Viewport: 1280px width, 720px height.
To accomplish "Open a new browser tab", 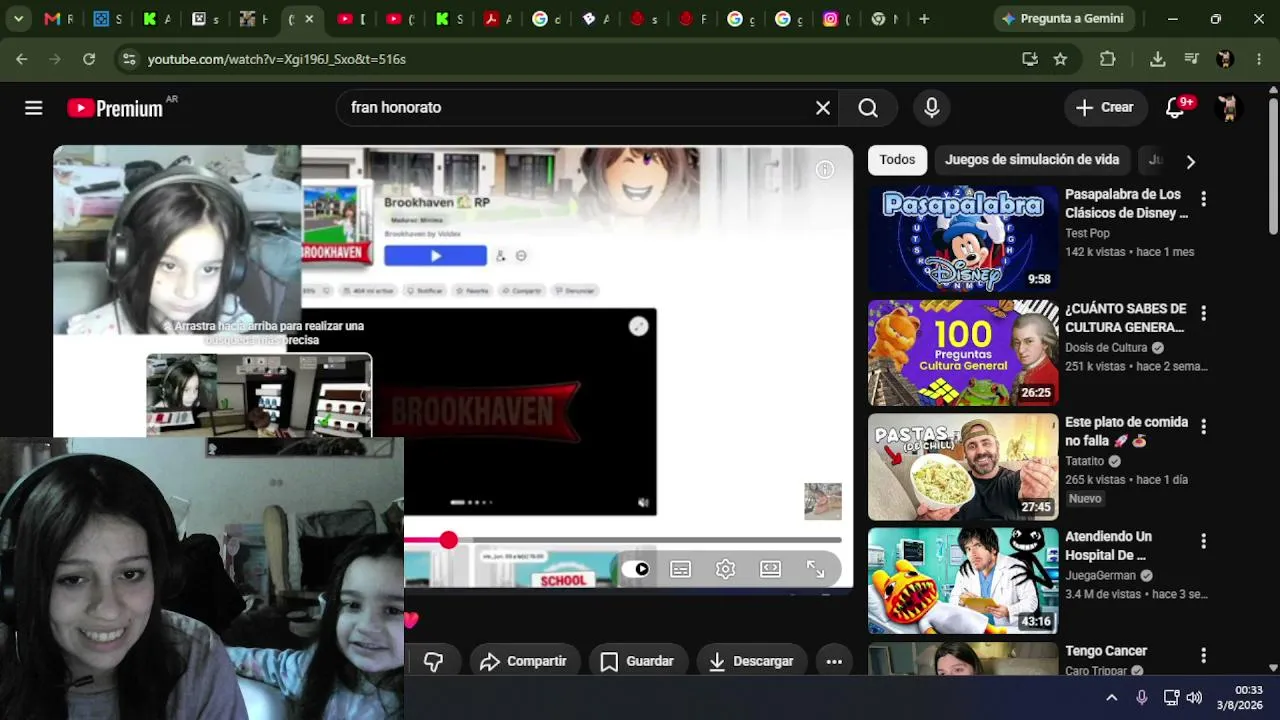I will tap(924, 19).
